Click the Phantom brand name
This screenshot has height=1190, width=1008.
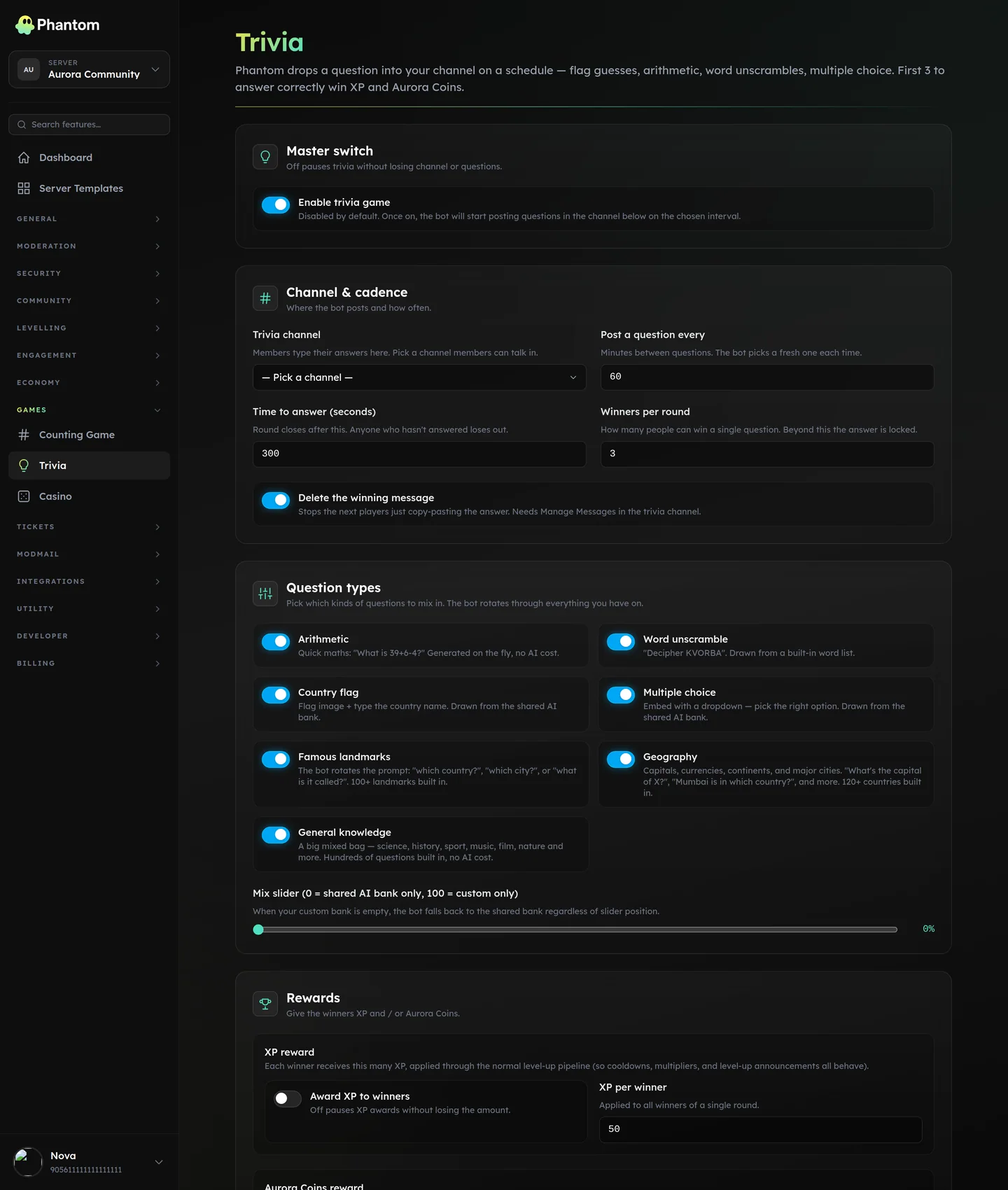[68, 25]
